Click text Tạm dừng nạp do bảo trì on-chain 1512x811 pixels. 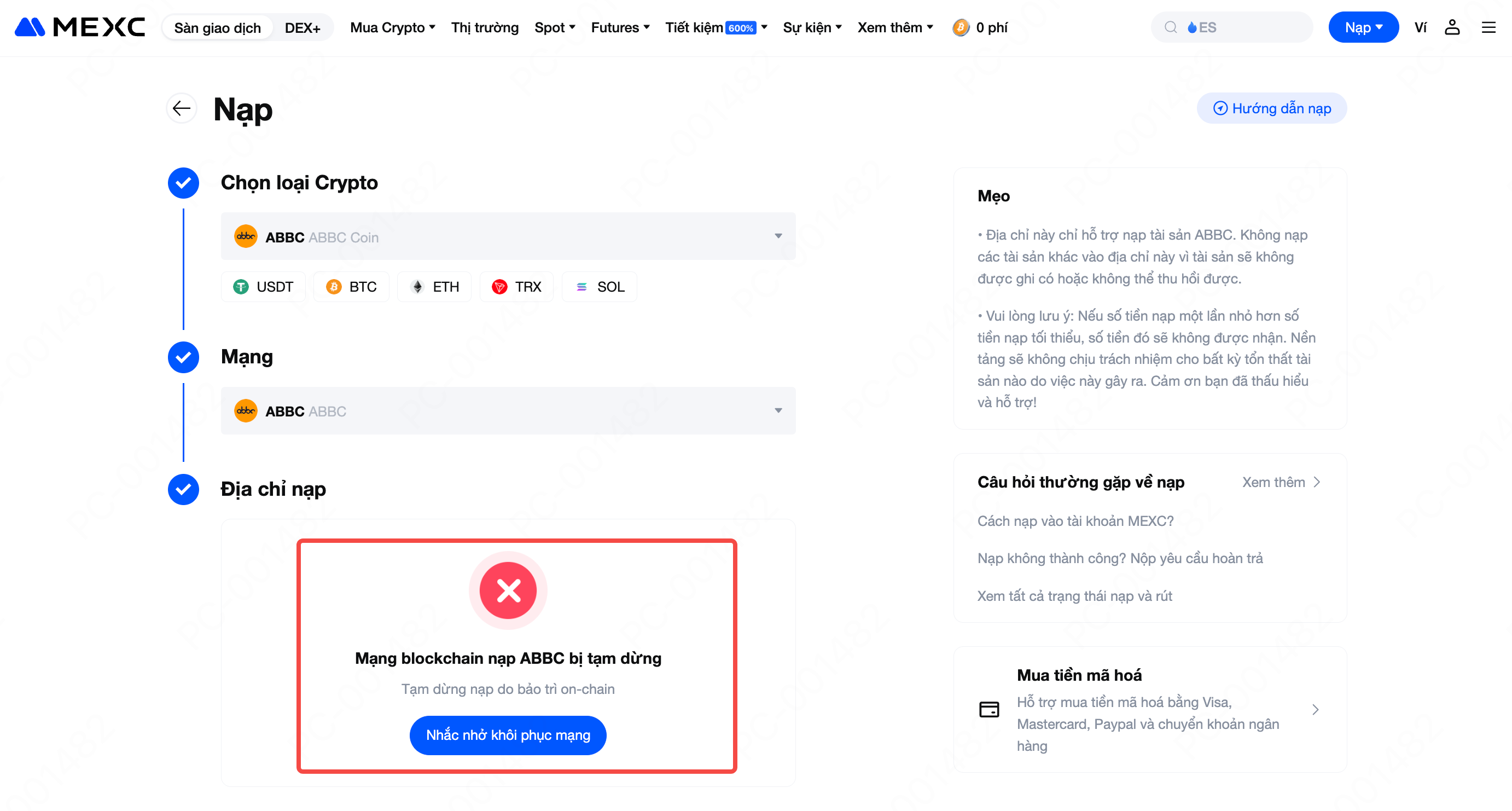pos(508,689)
